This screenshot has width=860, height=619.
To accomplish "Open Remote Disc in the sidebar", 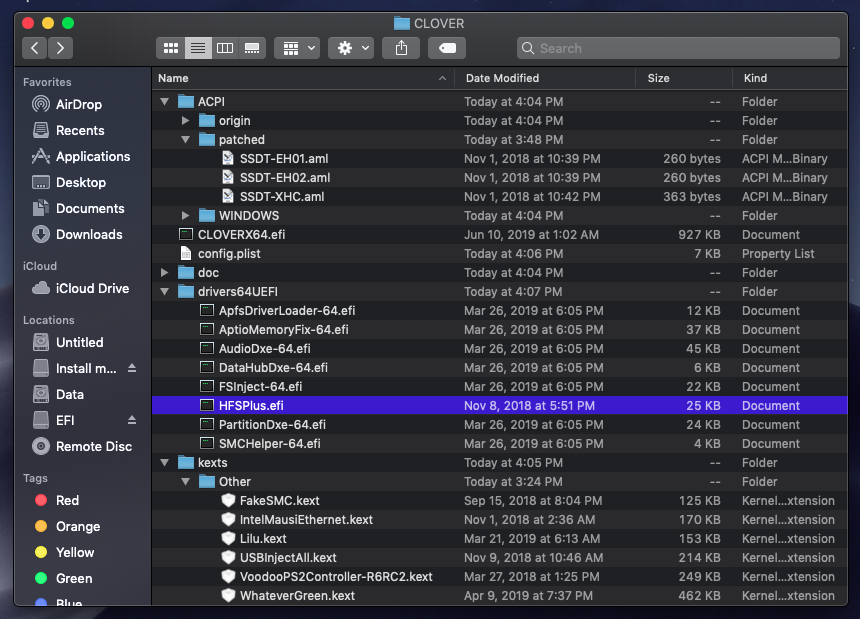I will (x=94, y=447).
